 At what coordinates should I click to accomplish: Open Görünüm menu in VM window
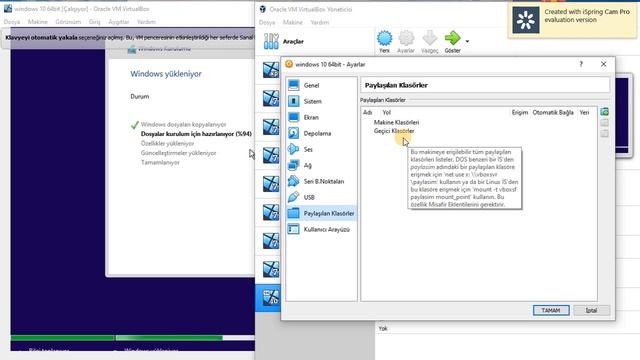[x=68, y=22]
